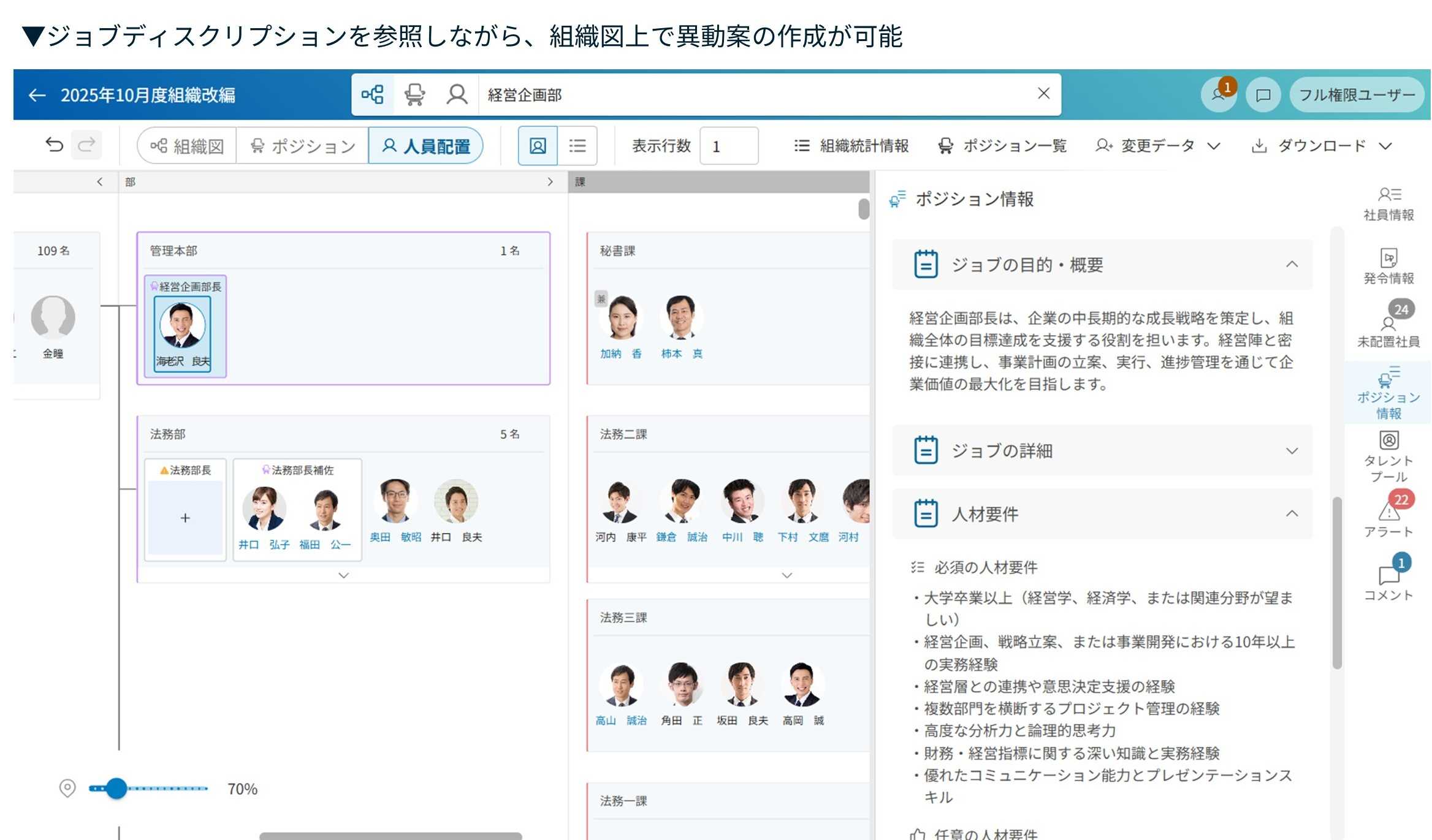Open the notification icon with badge 1
1432x840 pixels.
pyautogui.click(x=1219, y=95)
